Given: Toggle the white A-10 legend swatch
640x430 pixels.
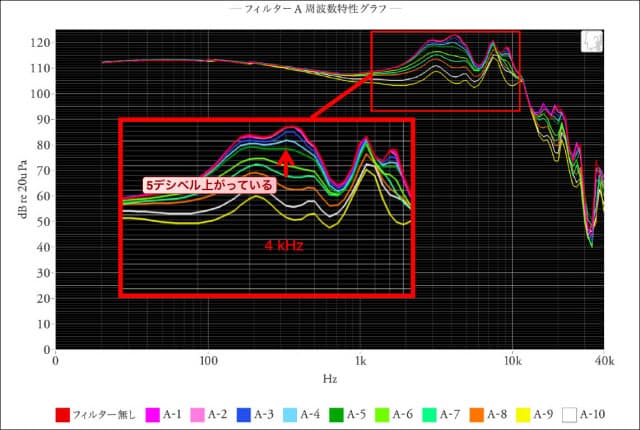Looking at the screenshot, I should tap(569, 415).
